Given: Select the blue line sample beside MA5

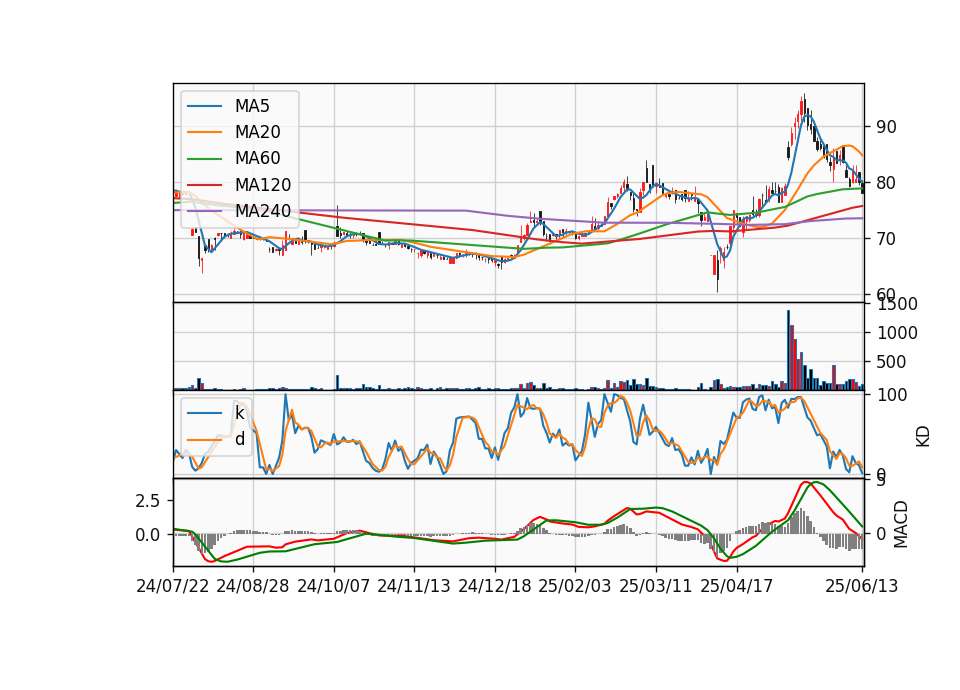Looking at the screenshot, I should tap(204, 107).
